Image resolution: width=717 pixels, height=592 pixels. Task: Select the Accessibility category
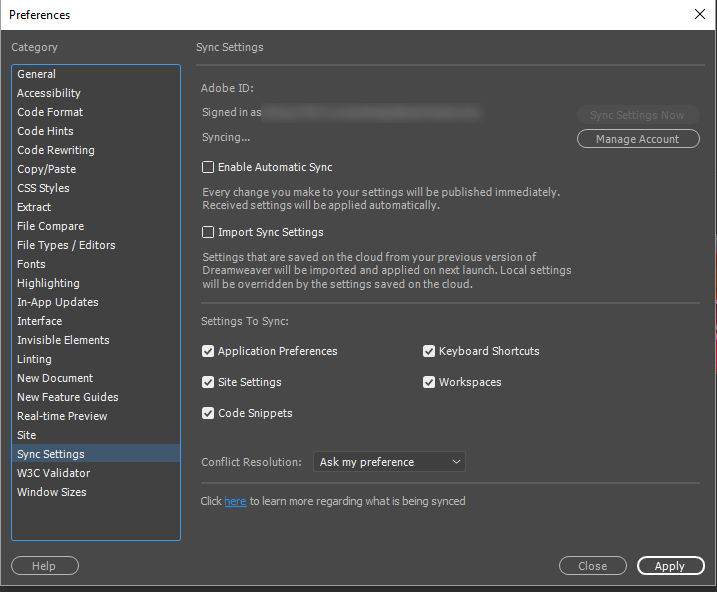click(96, 93)
